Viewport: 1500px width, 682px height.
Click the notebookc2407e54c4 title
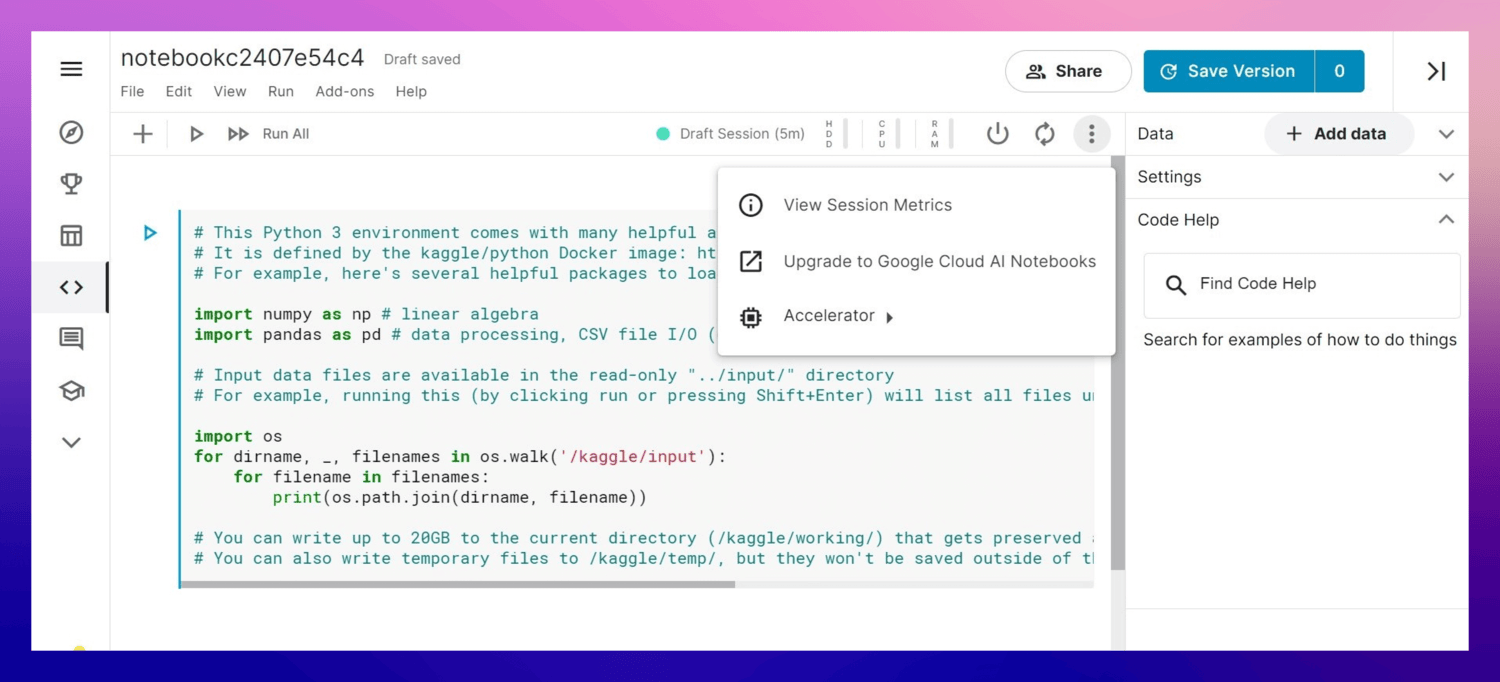click(x=243, y=58)
